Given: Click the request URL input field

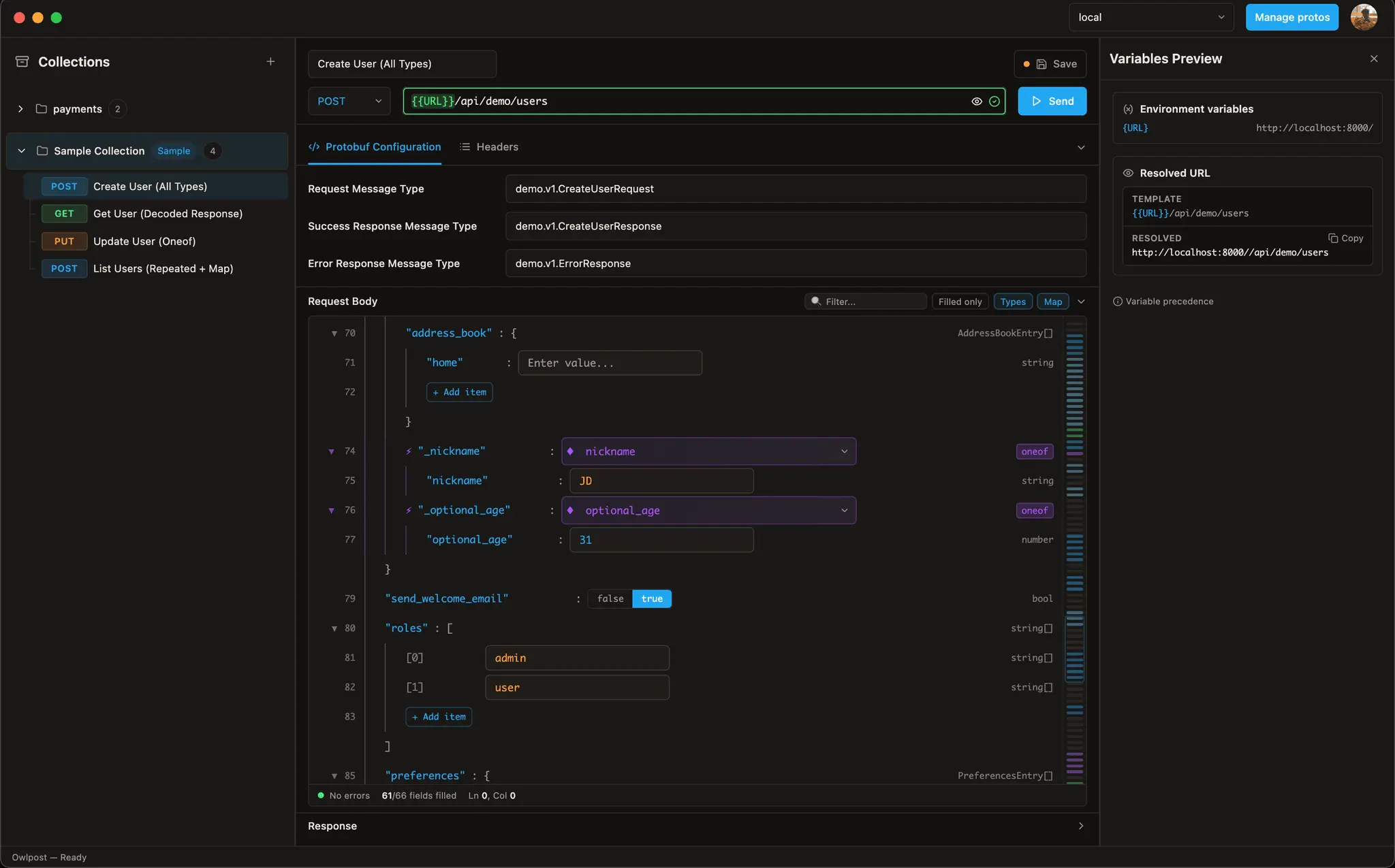Looking at the screenshot, I should coord(704,101).
